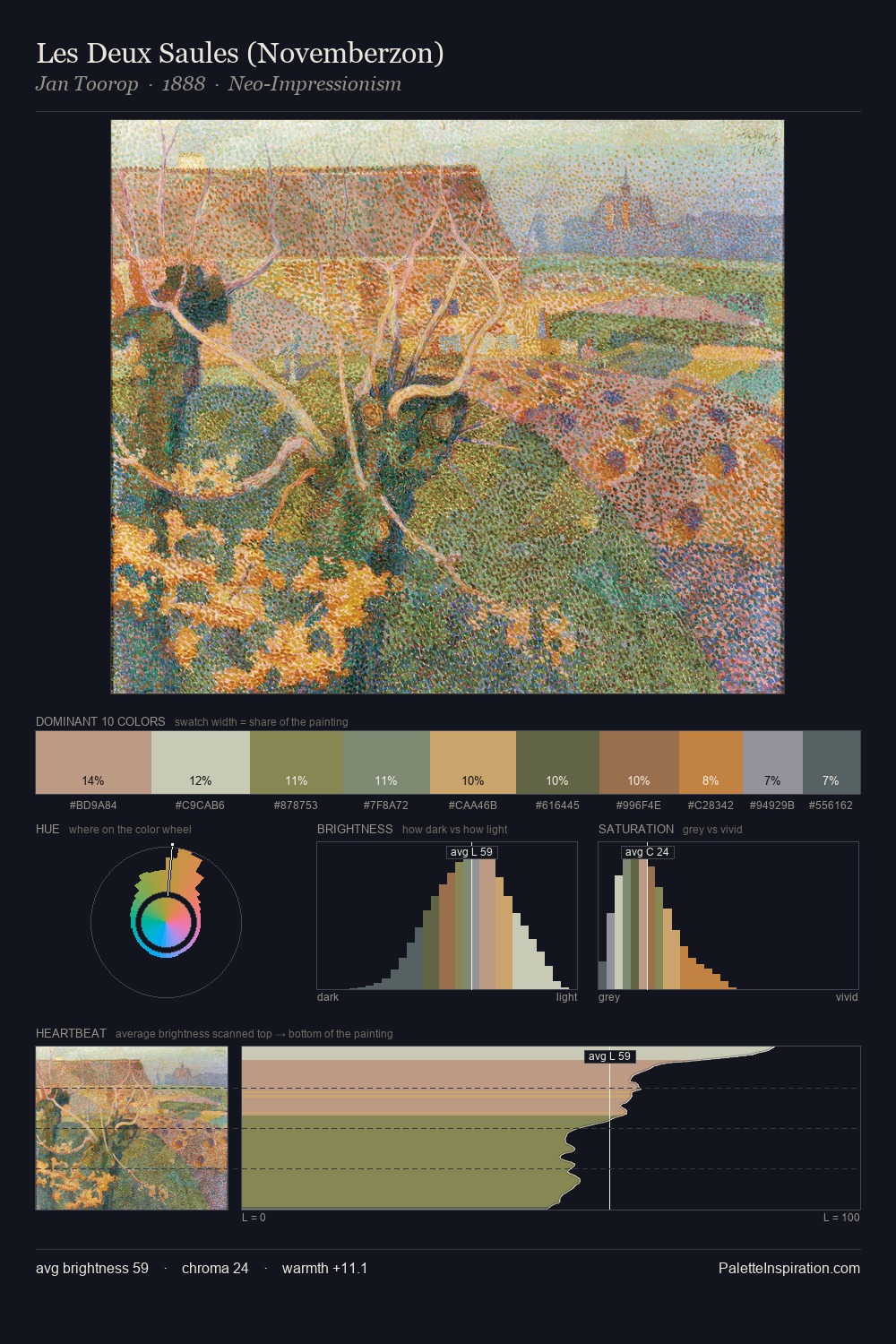Click the '#C28342' hex code label
This screenshot has height=1344, width=896.
pyautogui.click(x=711, y=806)
